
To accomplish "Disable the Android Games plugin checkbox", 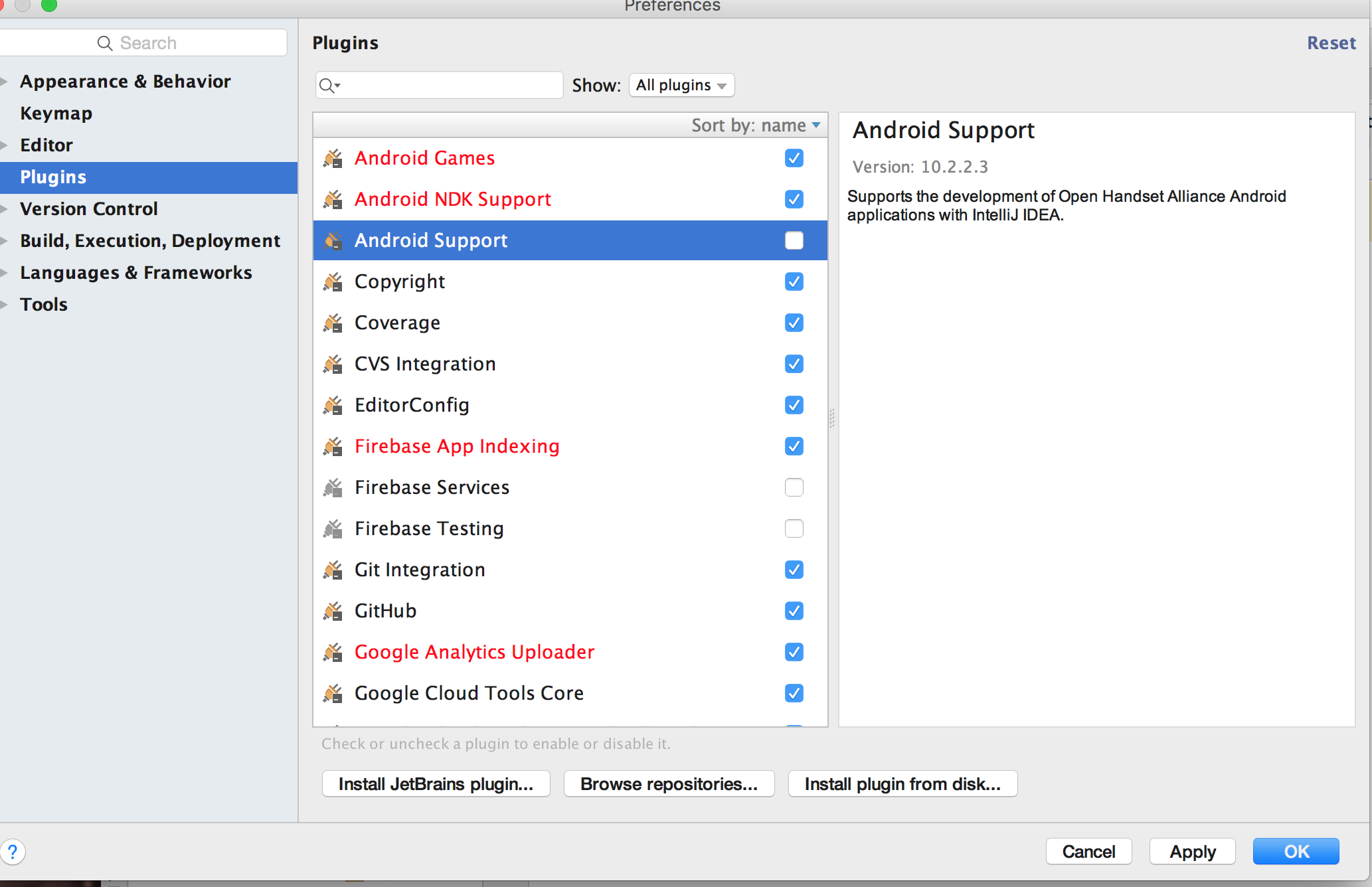I will [794, 158].
